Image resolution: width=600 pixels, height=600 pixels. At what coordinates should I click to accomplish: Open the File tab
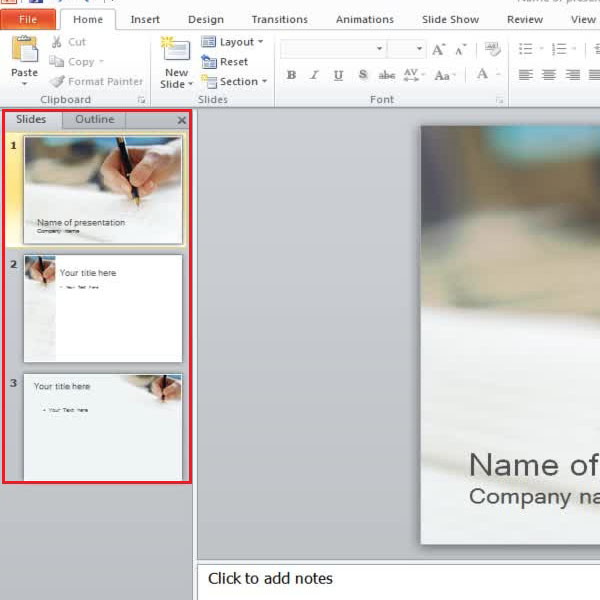point(28,20)
